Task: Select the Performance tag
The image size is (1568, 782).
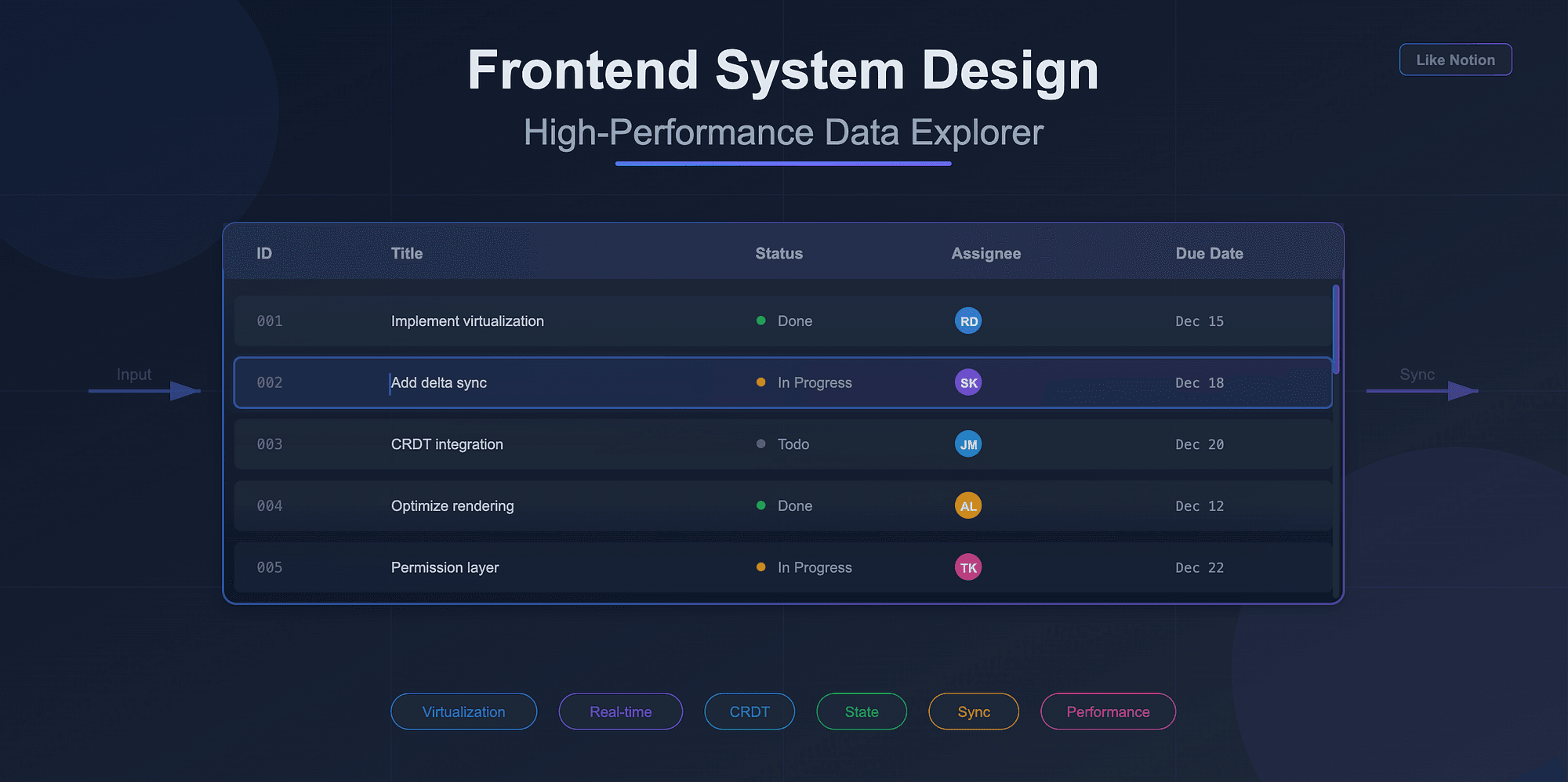Action: [1108, 711]
